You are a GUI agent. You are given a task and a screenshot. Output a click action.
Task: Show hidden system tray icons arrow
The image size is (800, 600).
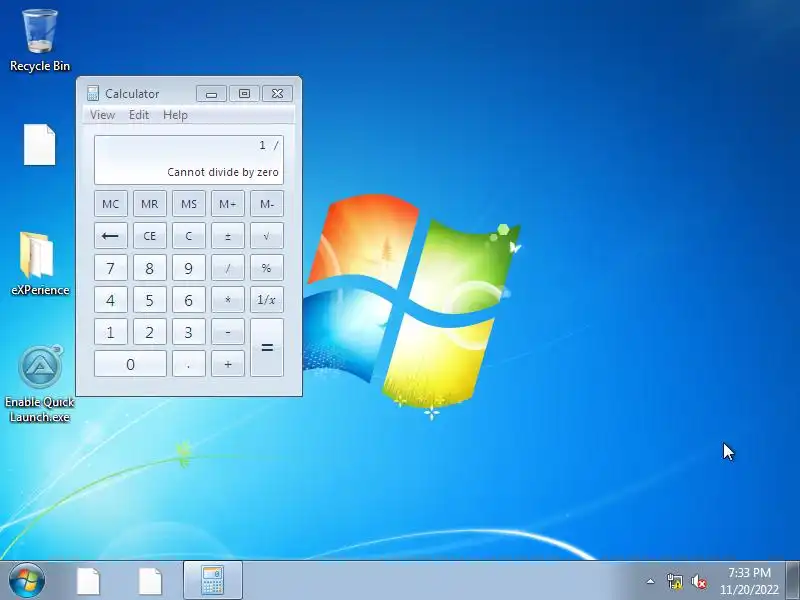pyautogui.click(x=651, y=581)
